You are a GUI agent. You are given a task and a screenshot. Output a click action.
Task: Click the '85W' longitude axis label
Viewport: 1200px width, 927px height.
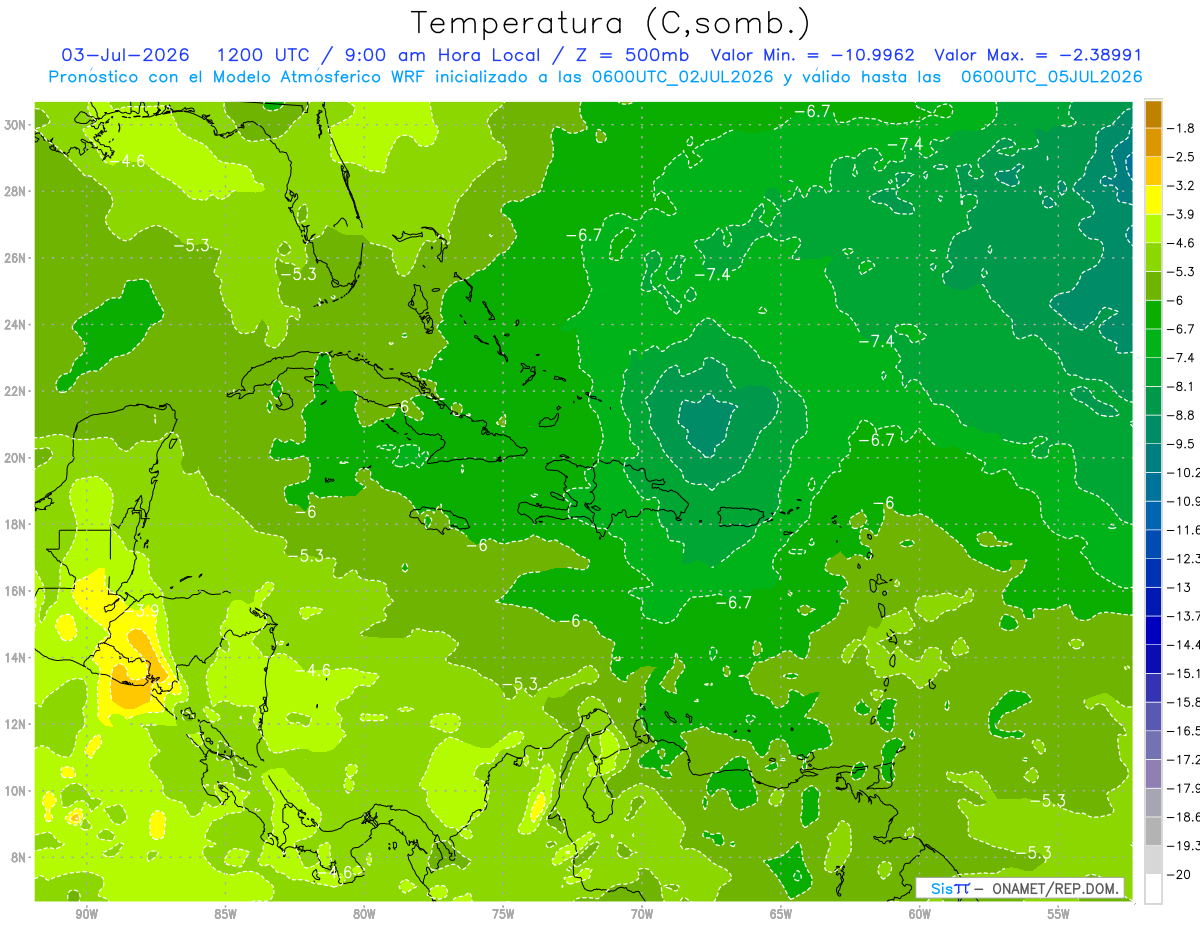[225, 914]
